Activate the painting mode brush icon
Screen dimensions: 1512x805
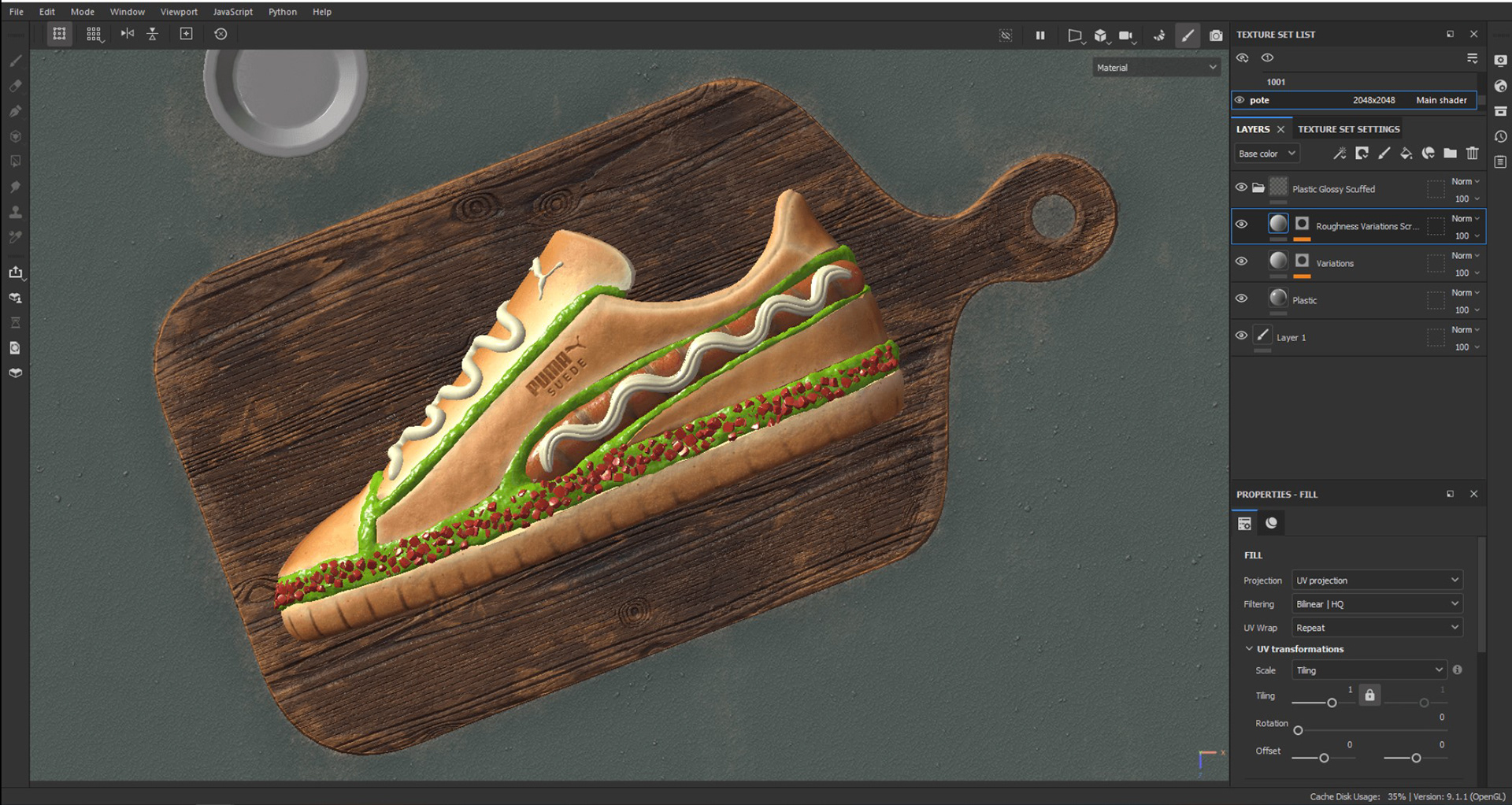[x=1188, y=35]
